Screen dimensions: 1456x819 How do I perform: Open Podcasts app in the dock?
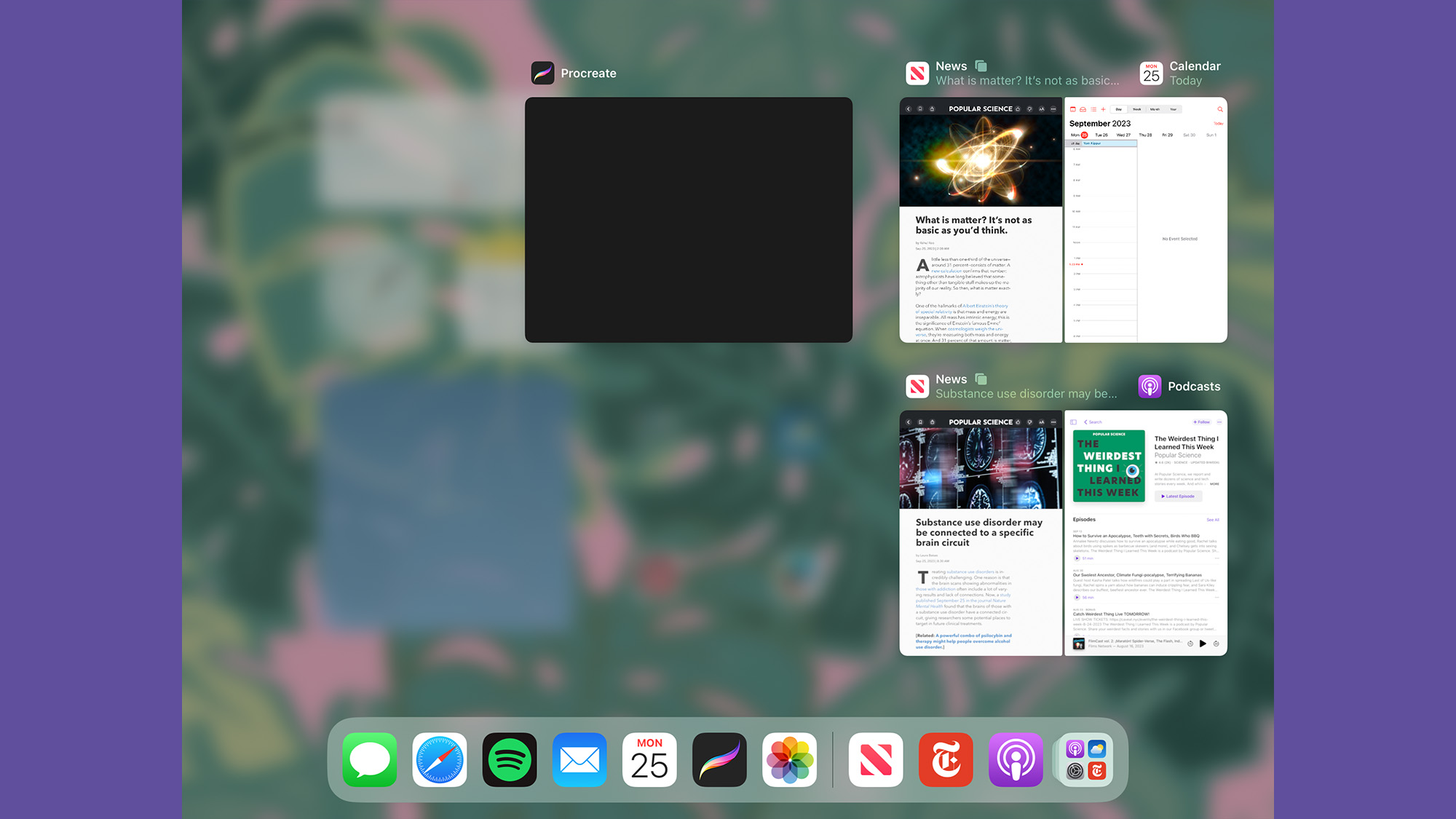click(x=1016, y=760)
